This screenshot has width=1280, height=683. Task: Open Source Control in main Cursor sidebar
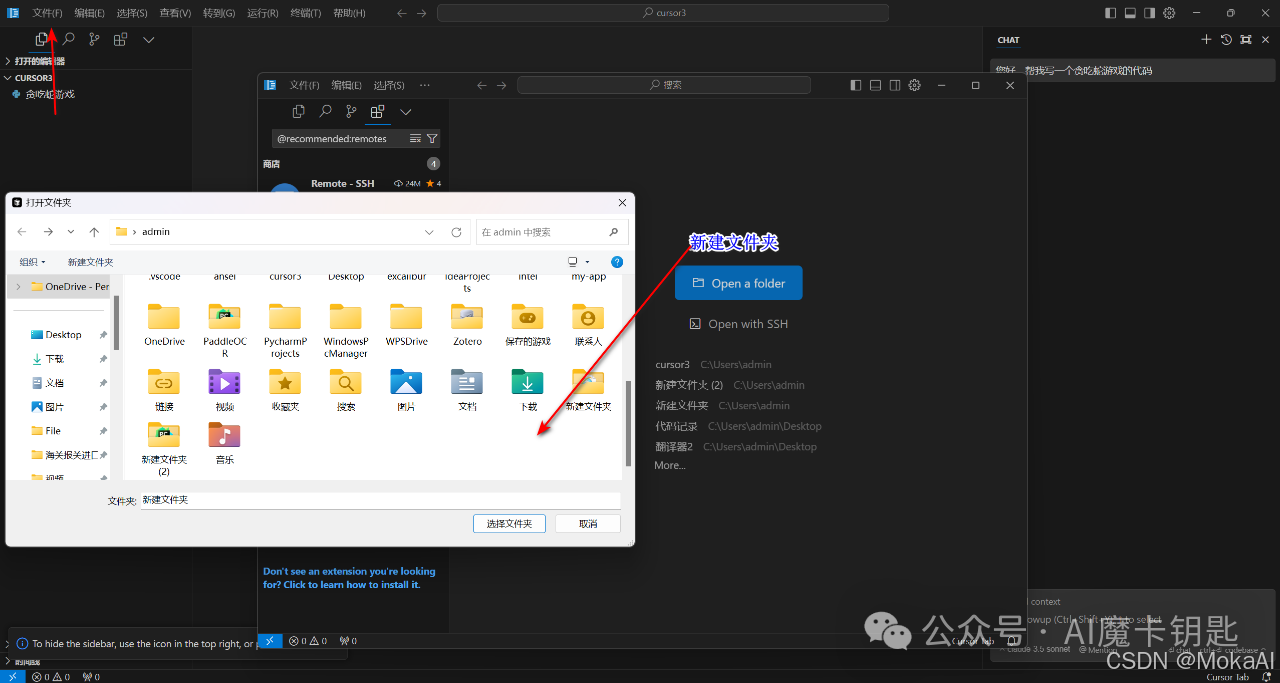pos(94,39)
